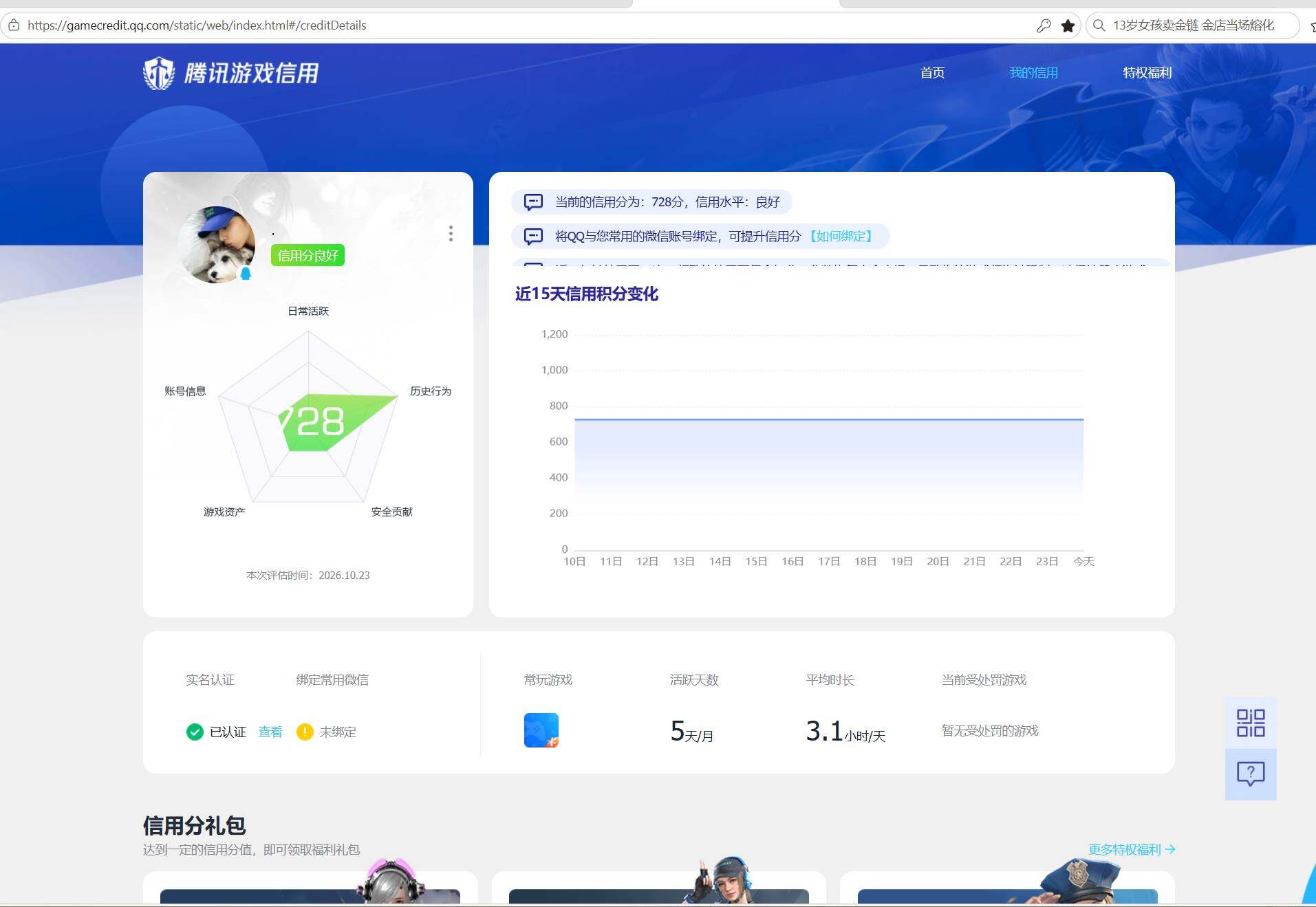The width and height of the screenshot is (1316, 907).
Task: Click the 如何绑定 link
Action: [841, 236]
